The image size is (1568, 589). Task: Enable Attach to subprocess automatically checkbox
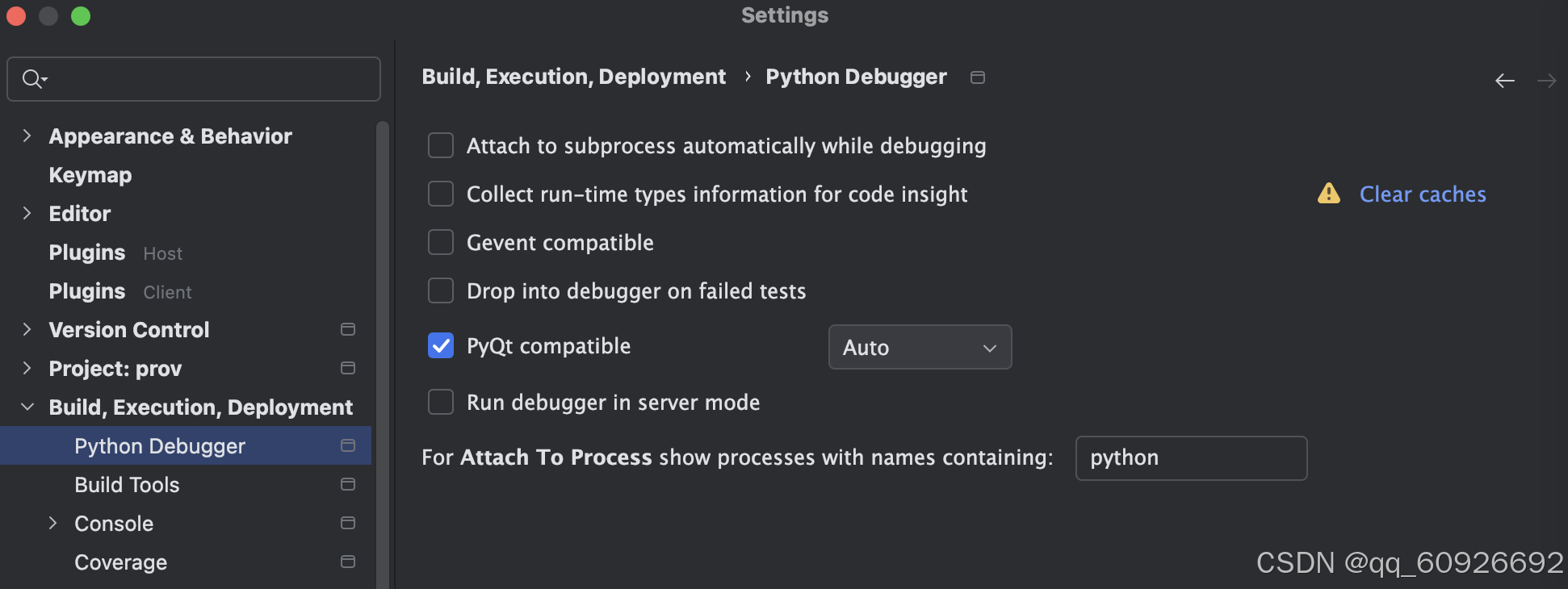click(441, 146)
